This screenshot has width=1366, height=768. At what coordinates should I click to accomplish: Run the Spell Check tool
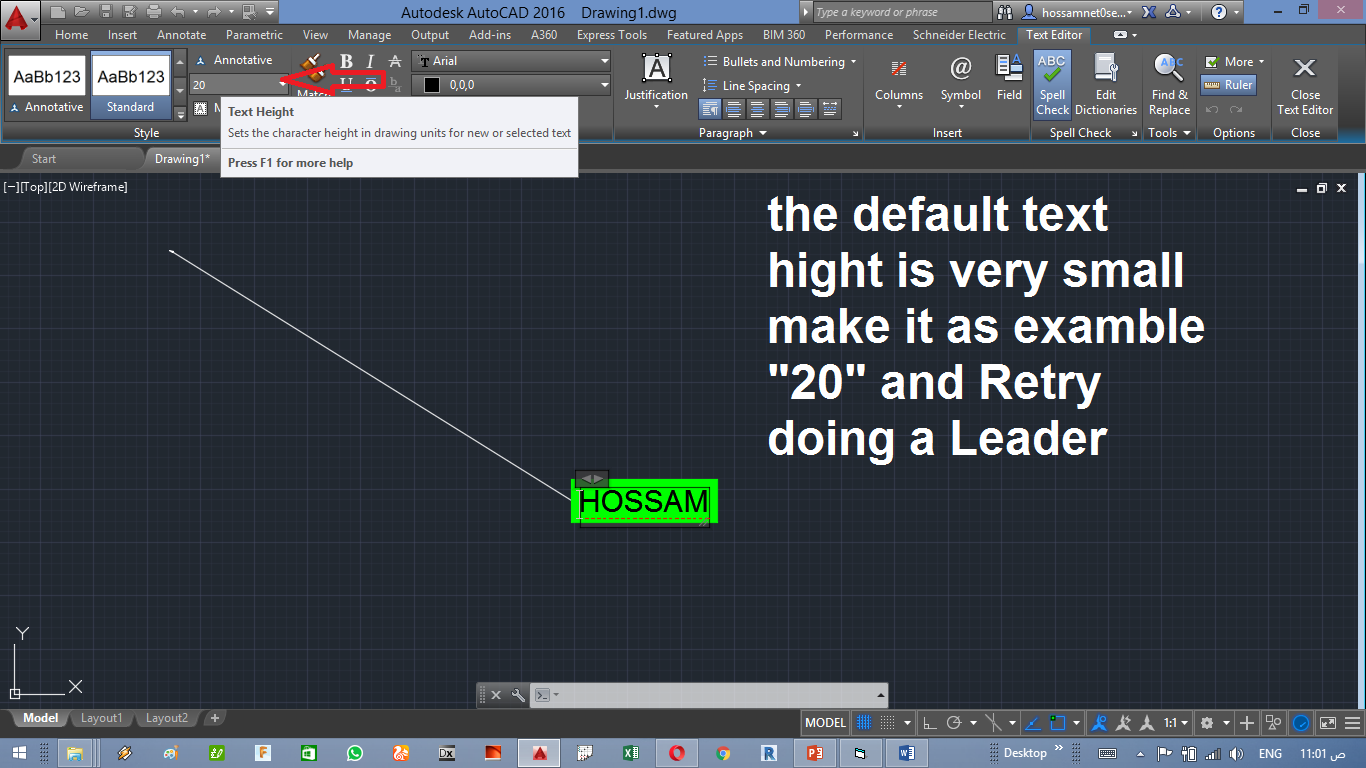click(x=1051, y=84)
